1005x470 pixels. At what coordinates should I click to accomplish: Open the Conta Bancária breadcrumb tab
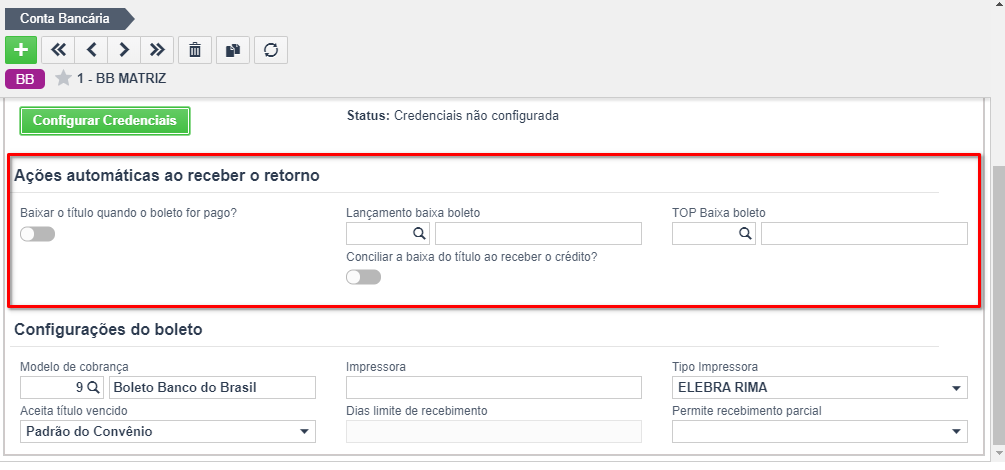coord(69,19)
